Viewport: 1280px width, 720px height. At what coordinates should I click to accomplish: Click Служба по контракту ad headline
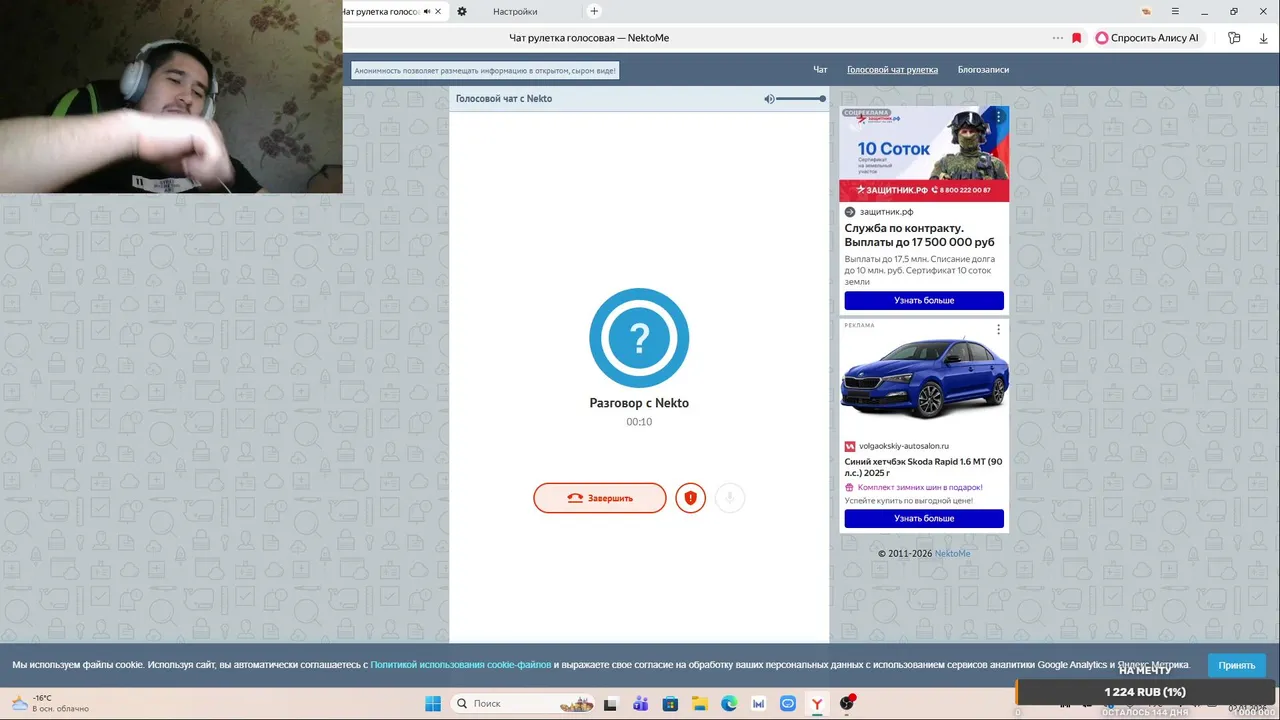pyautogui.click(x=919, y=235)
